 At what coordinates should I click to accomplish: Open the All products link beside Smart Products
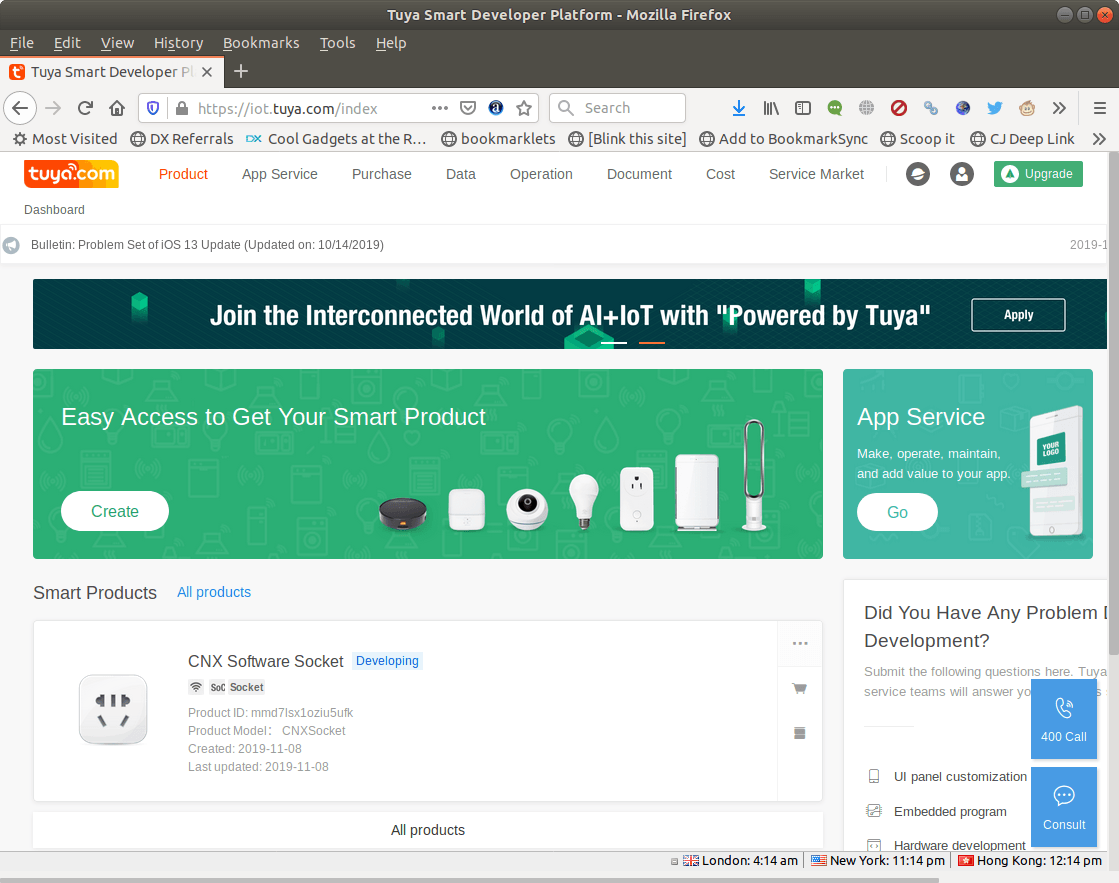(214, 592)
